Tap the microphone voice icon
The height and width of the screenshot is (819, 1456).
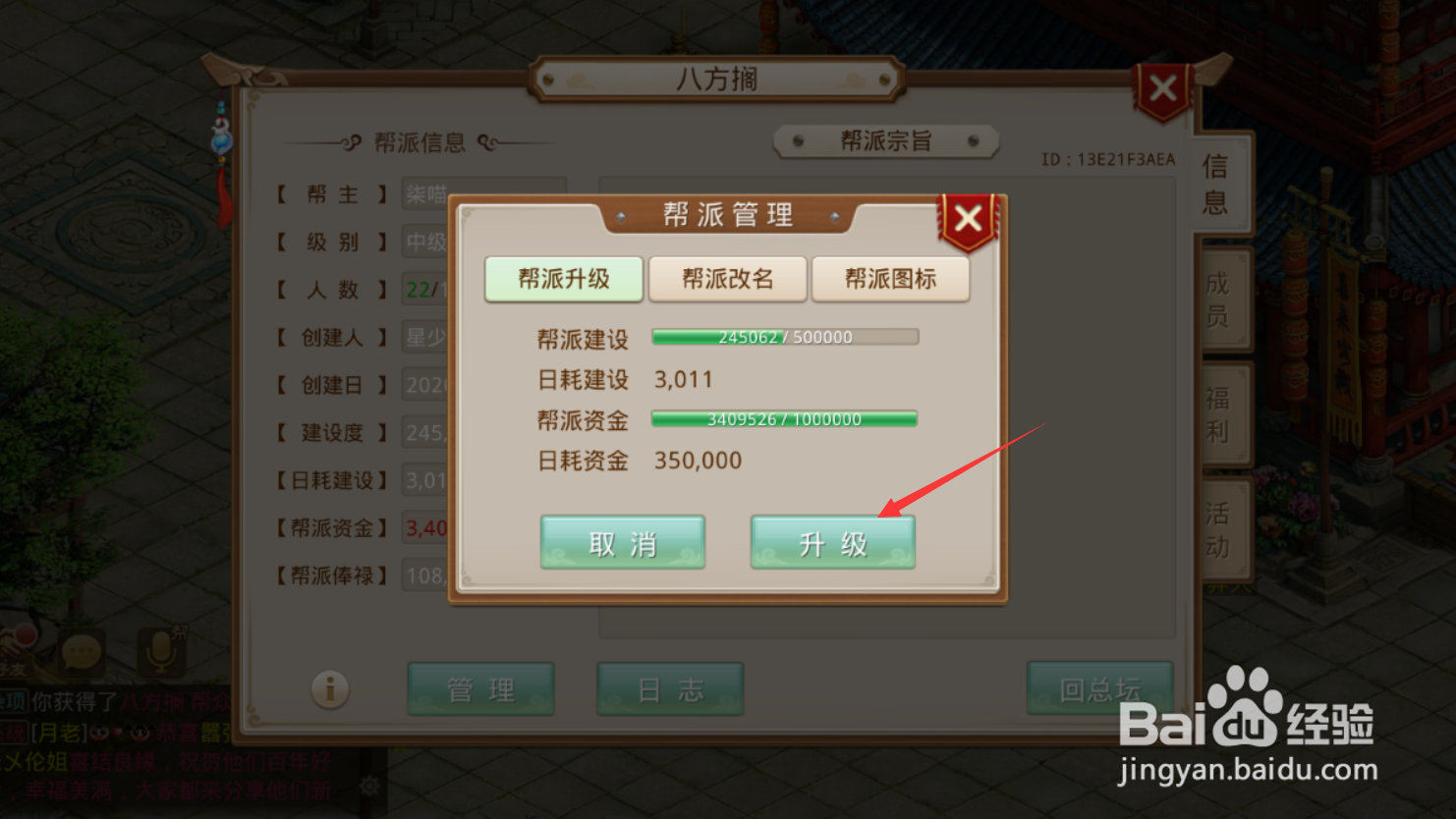pyautogui.click(x=160, y=651)
